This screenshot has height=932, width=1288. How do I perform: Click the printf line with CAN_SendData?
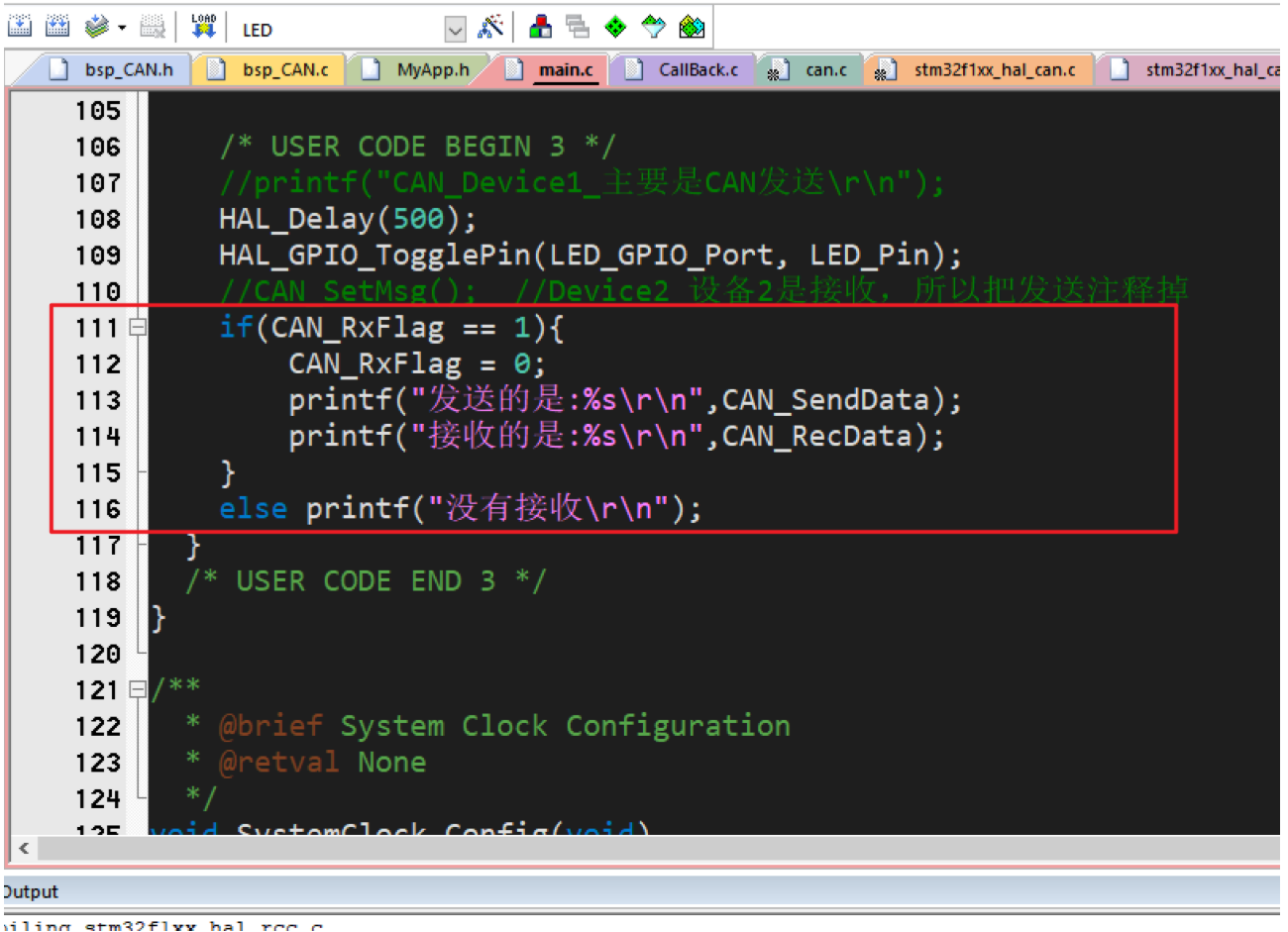pyautogui.click(x=625, y=400)
